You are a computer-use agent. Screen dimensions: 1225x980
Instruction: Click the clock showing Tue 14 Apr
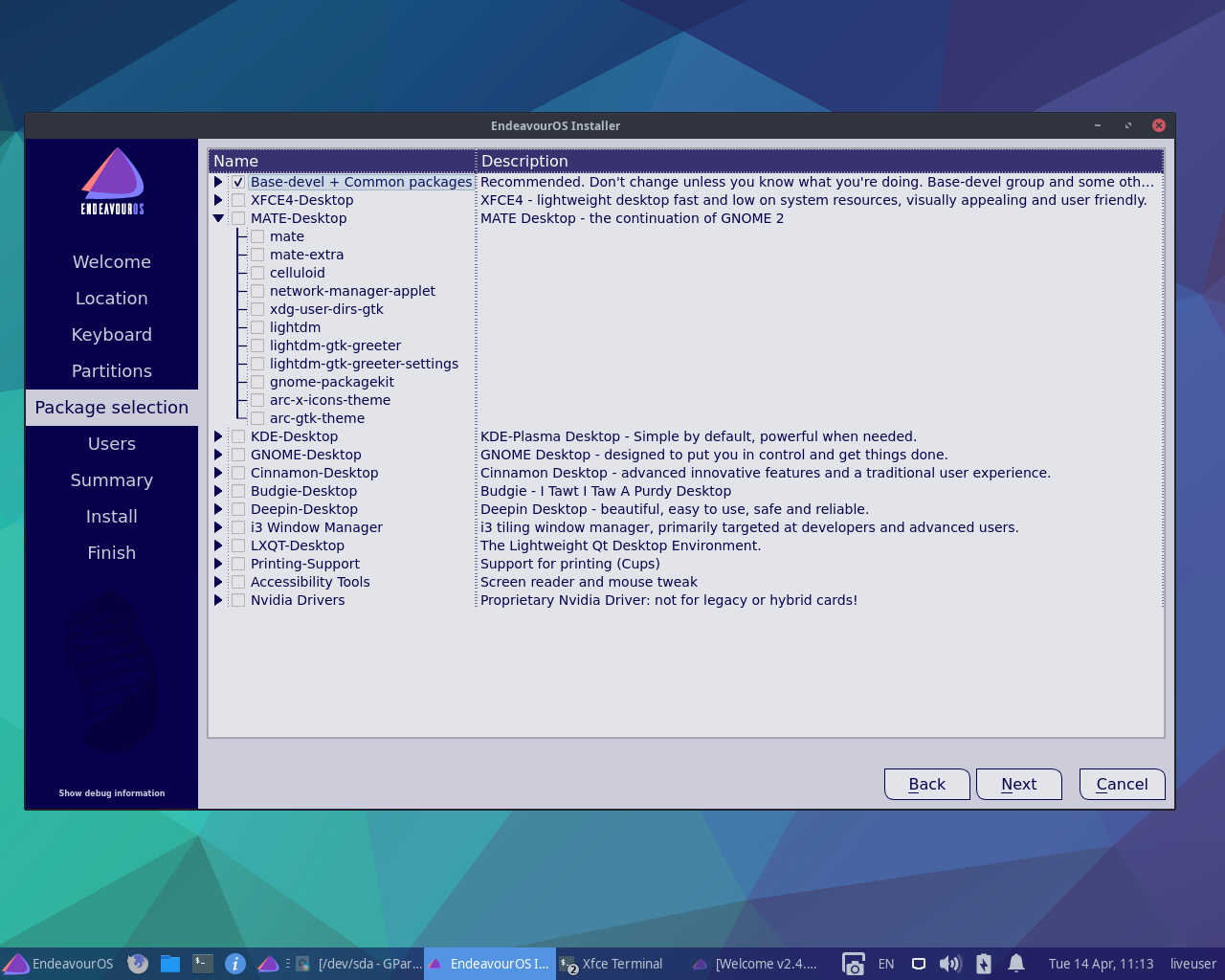1101,964
